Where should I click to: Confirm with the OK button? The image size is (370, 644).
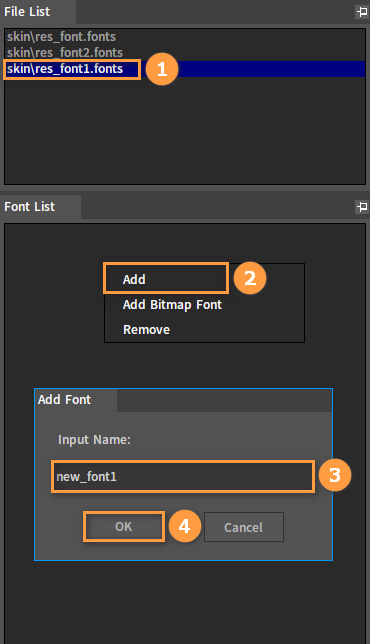[124, 527]
